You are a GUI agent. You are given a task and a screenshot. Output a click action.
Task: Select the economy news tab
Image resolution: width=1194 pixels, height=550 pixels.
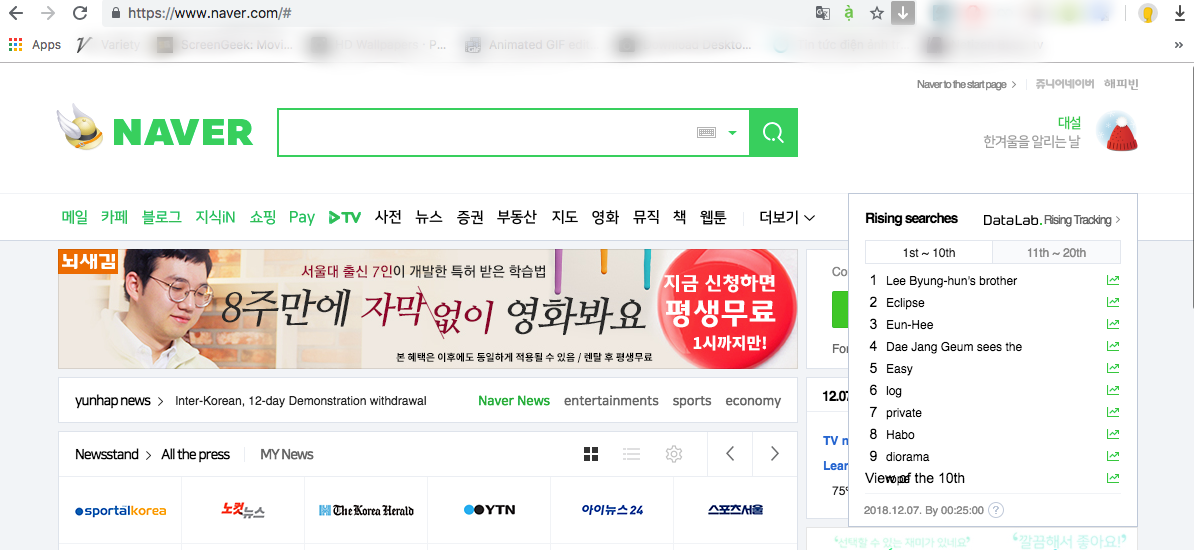click(753, 401)
